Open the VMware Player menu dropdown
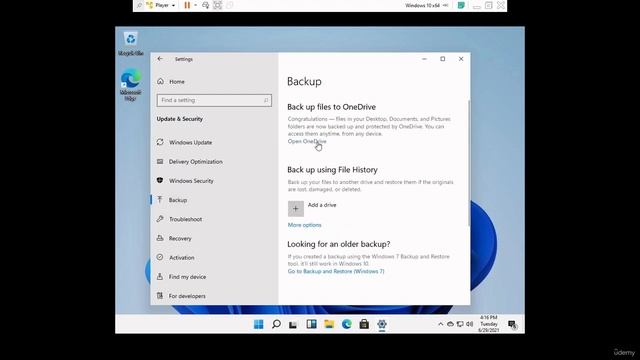Screen dimensions: 640x360 [161, 5]
